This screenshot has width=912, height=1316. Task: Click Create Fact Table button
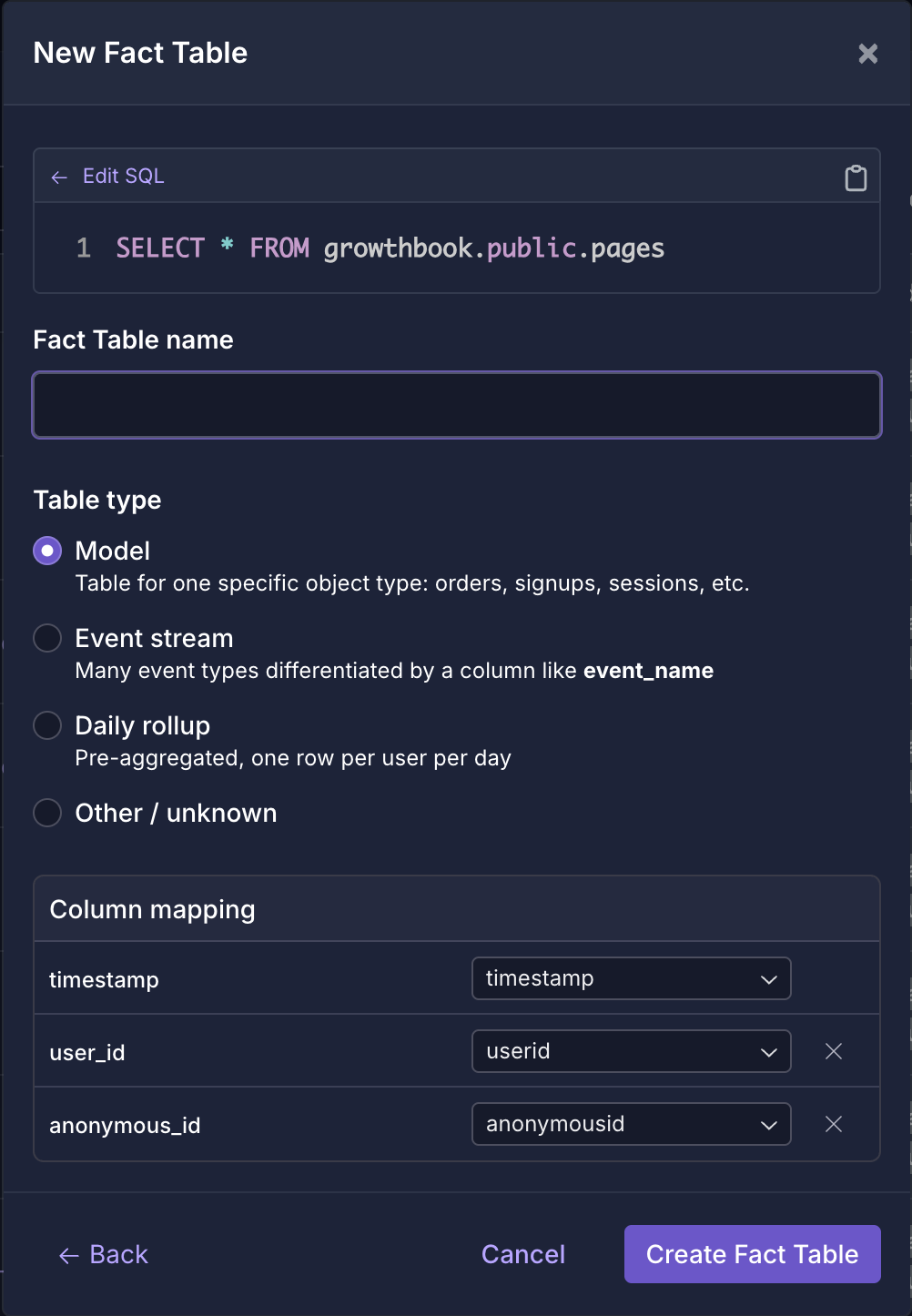pyautogui.click(x=753, y=1254)
